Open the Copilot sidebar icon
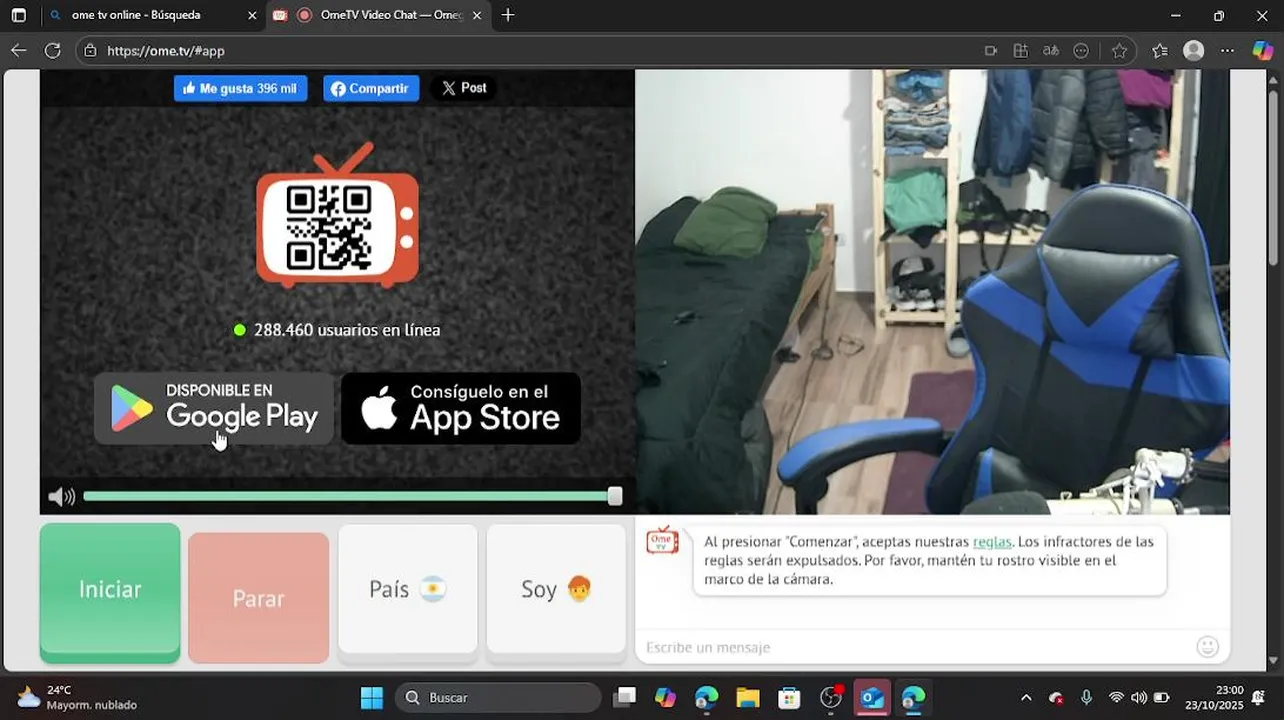1284x720 pixels. [1263, 51]
